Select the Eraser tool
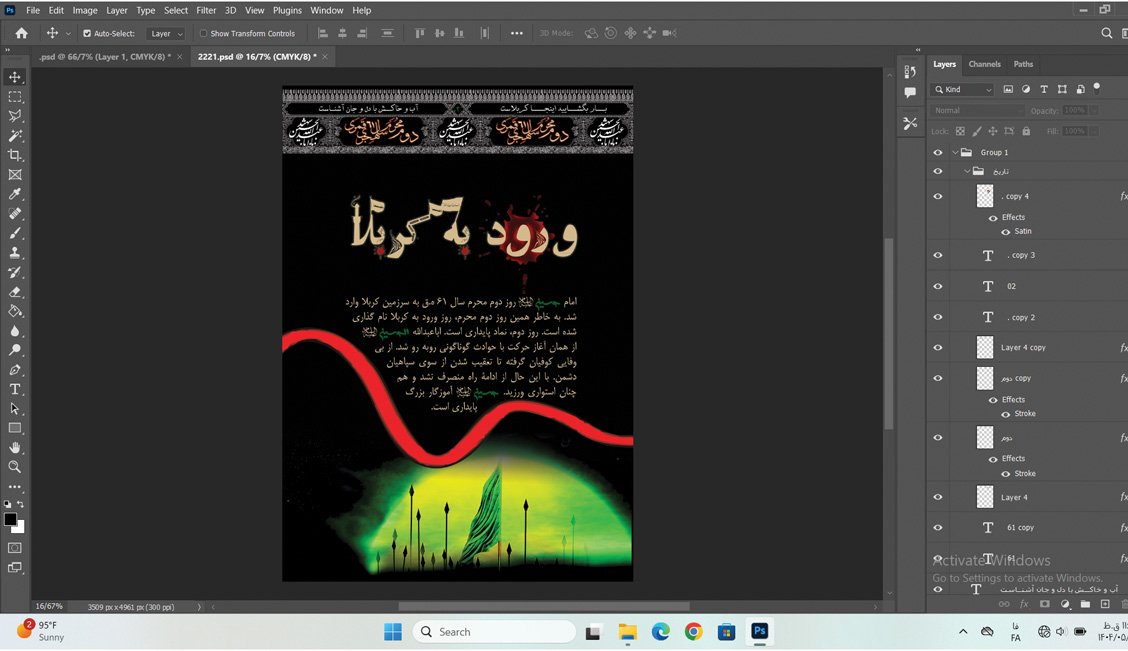The width and height of the screenshot is (1128, 651). (x=14, y=291)
